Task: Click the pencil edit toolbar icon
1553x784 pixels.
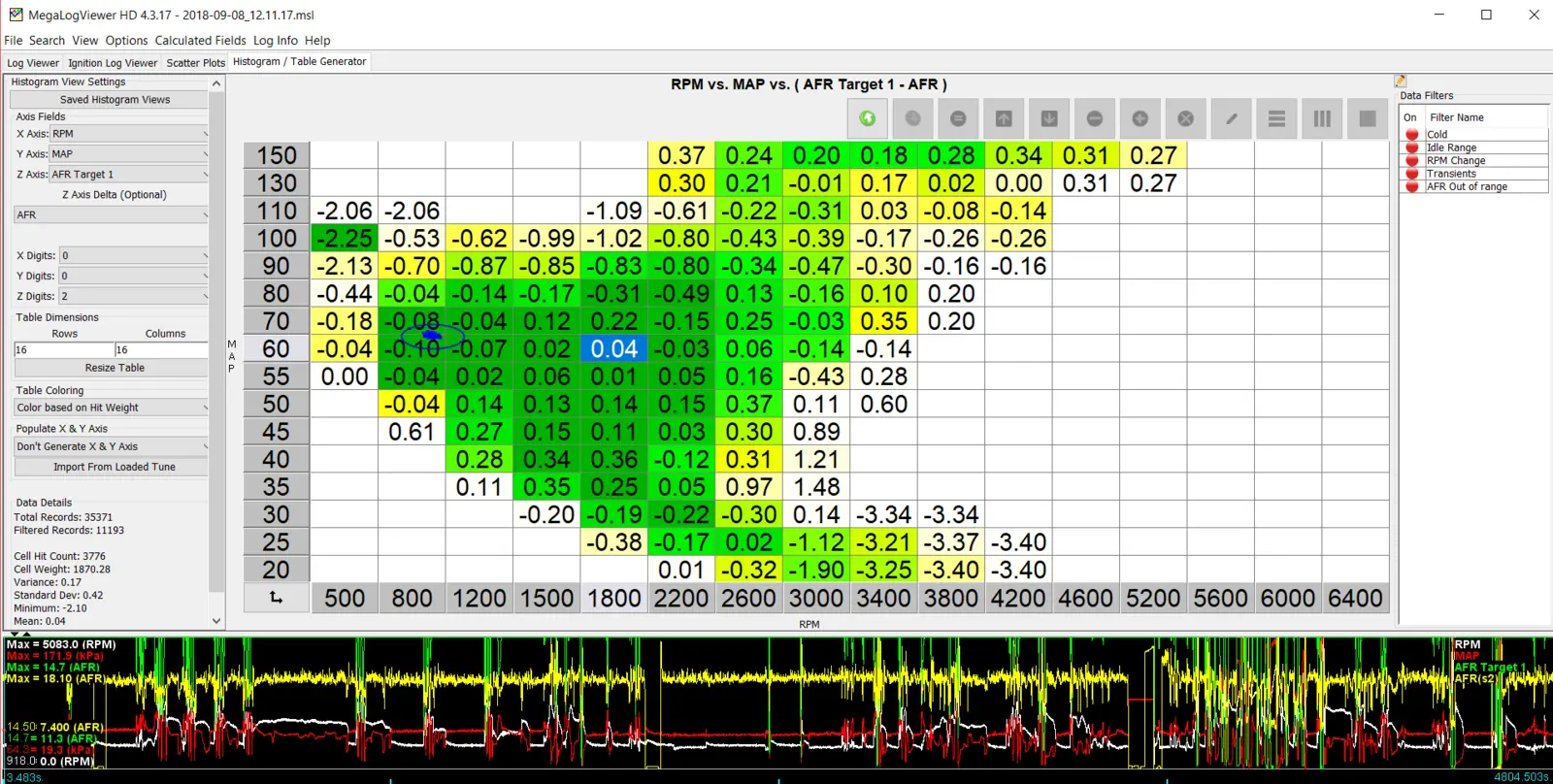Action: tap(1231, 118)
